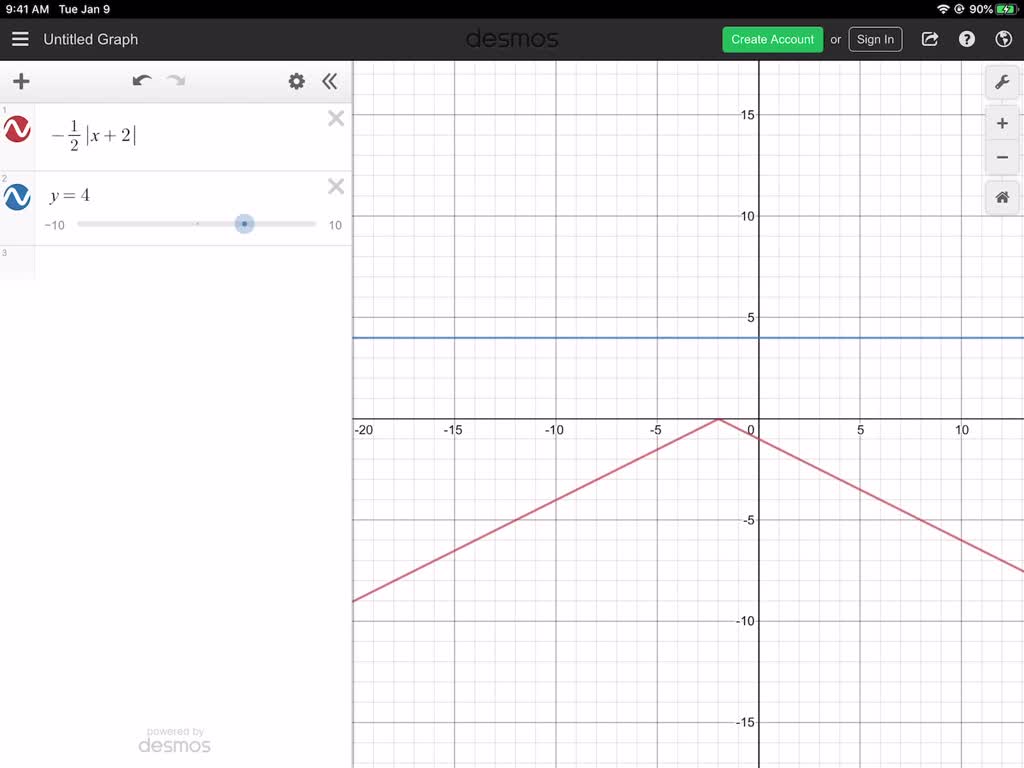
Task: Open Desmos help with the question mark icon
Action: click(966, 39)
